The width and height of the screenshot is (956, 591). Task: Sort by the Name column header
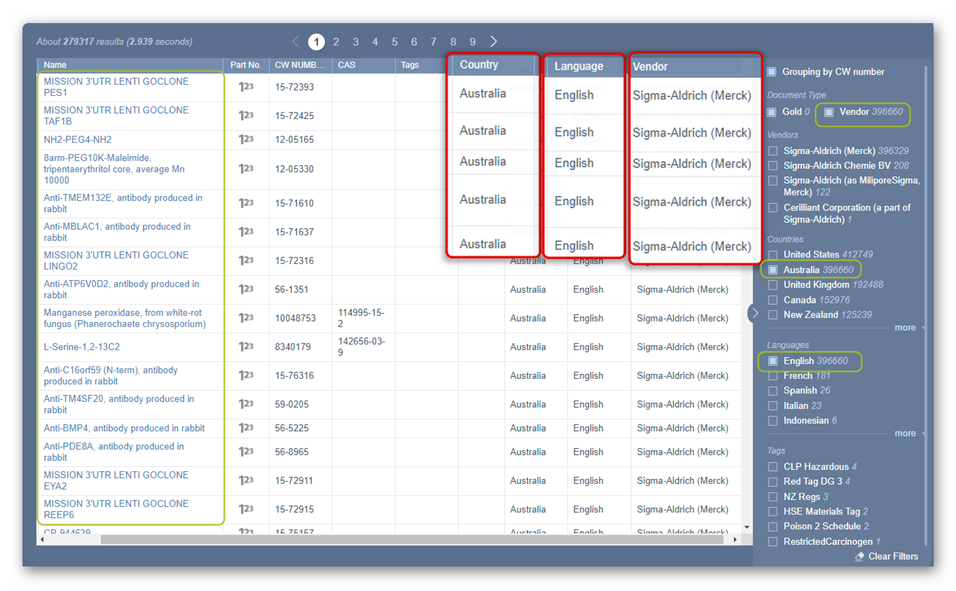[x=55, y=65]
